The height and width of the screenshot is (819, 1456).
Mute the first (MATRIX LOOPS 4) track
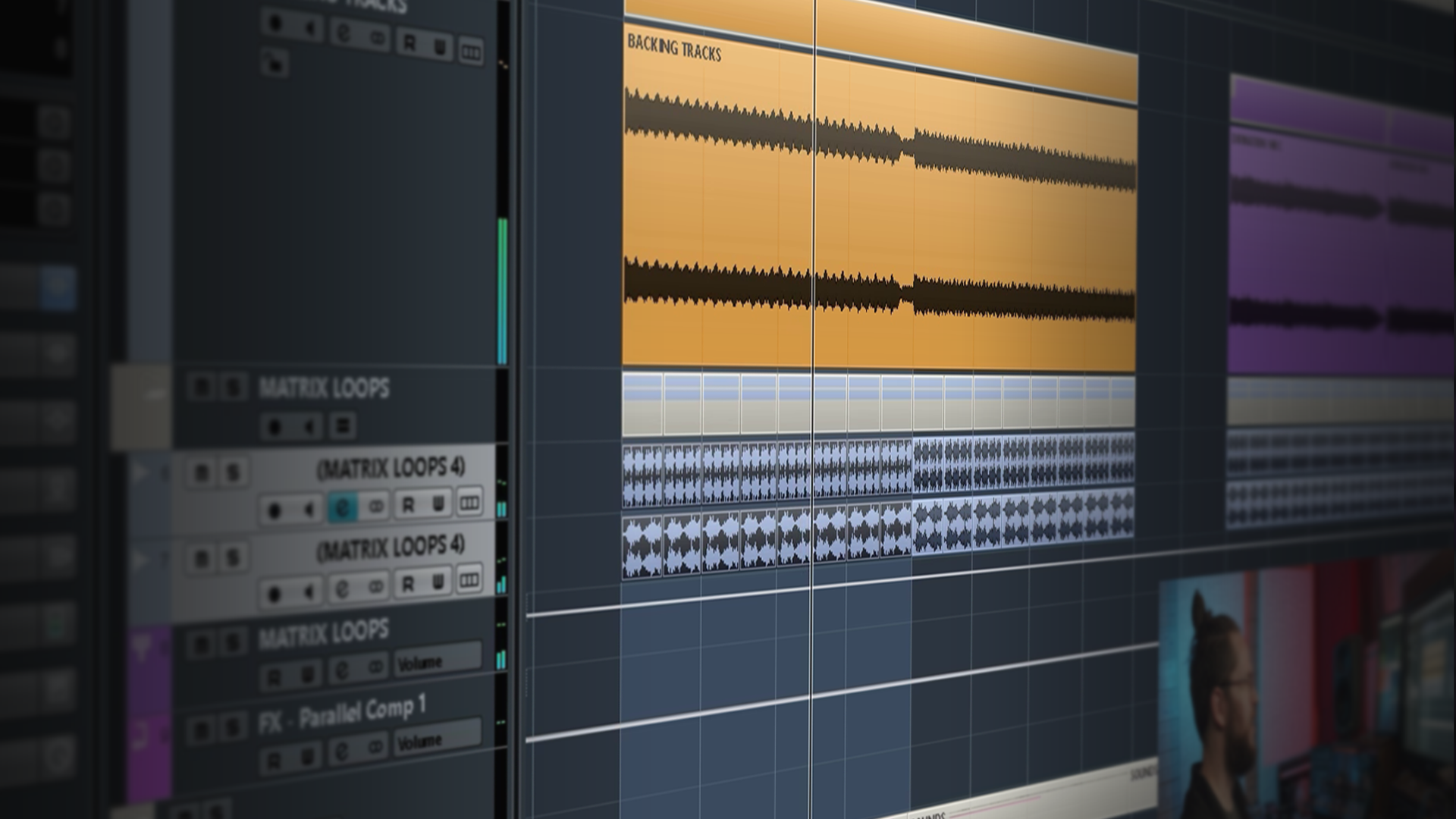click(x=202, y=473)
